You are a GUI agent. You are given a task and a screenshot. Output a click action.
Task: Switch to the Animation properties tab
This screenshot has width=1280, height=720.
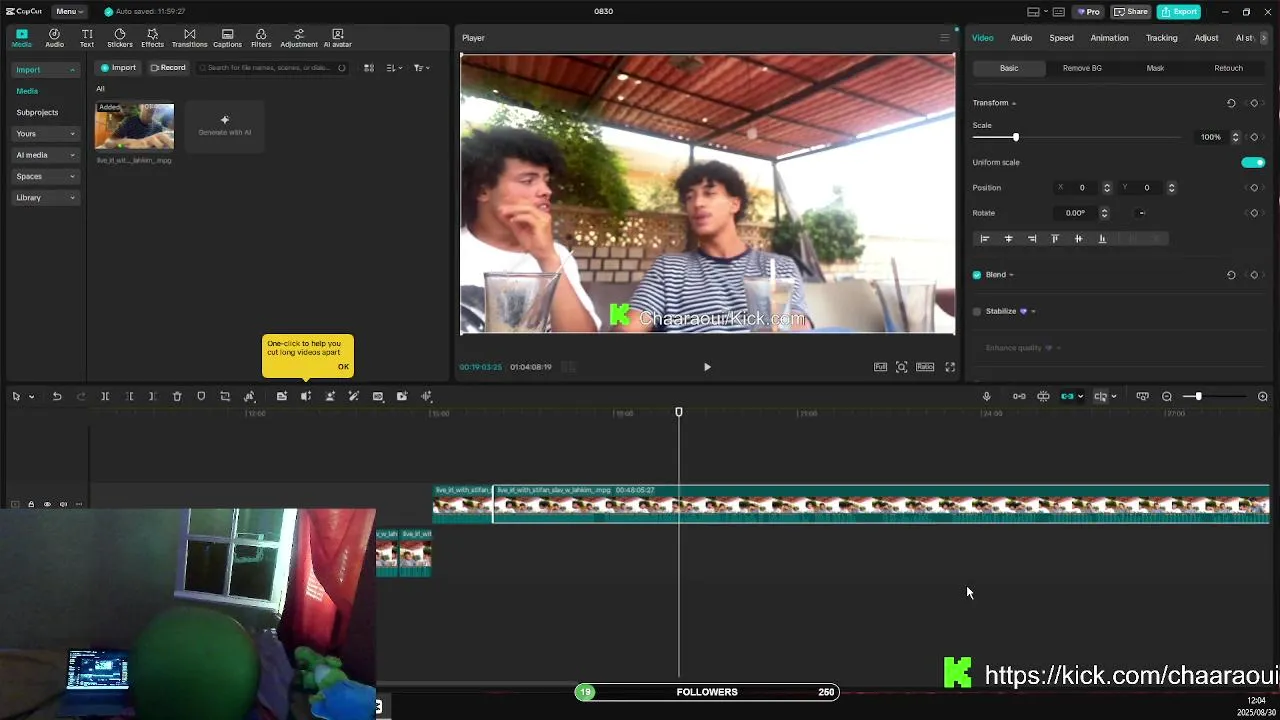(1109, 38)
